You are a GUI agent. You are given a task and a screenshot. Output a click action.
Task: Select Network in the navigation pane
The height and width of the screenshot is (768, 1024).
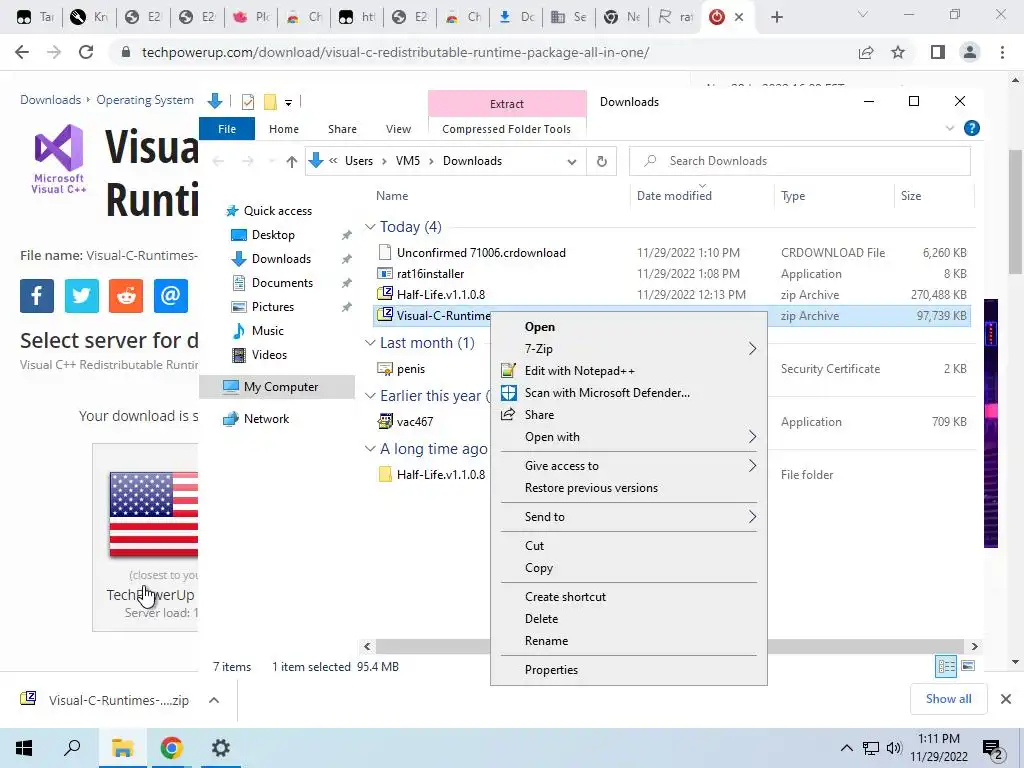click(x=266, y=419)
